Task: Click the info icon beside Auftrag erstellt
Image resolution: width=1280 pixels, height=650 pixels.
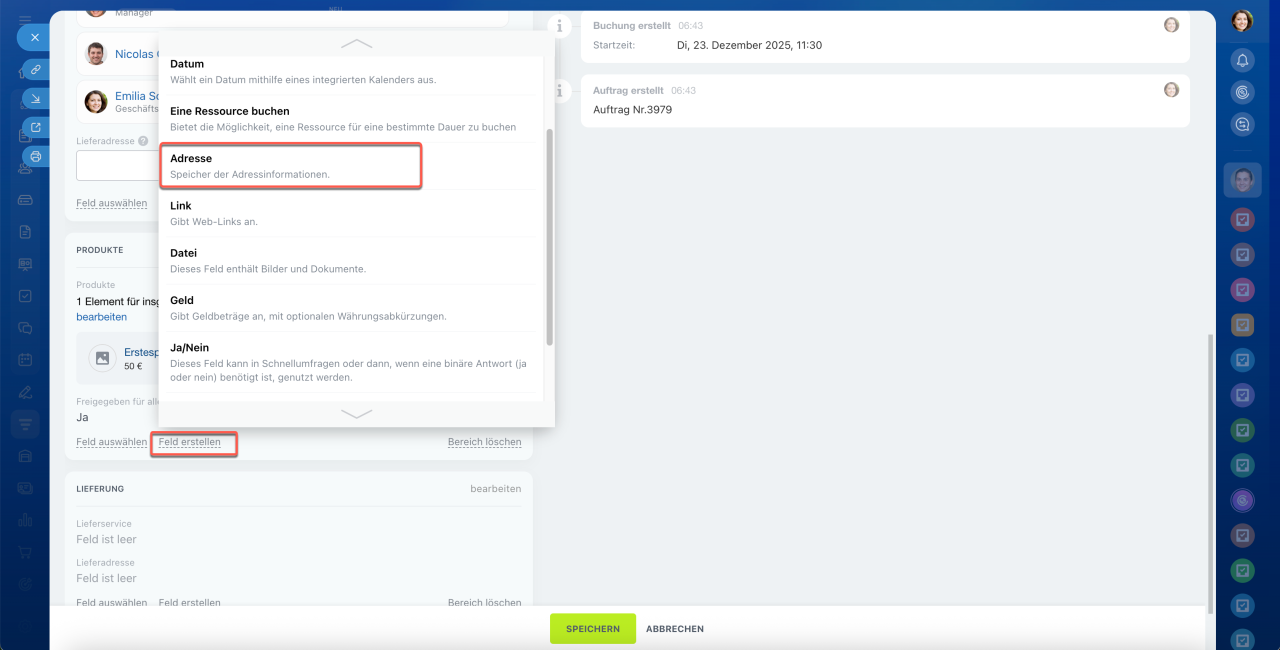Action: pyautogui.click(x=563, y=91)
